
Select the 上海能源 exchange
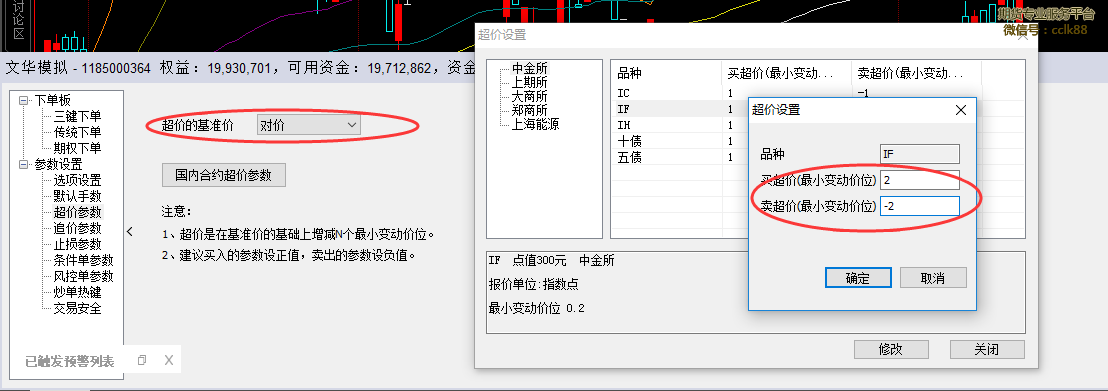(536, 124)
